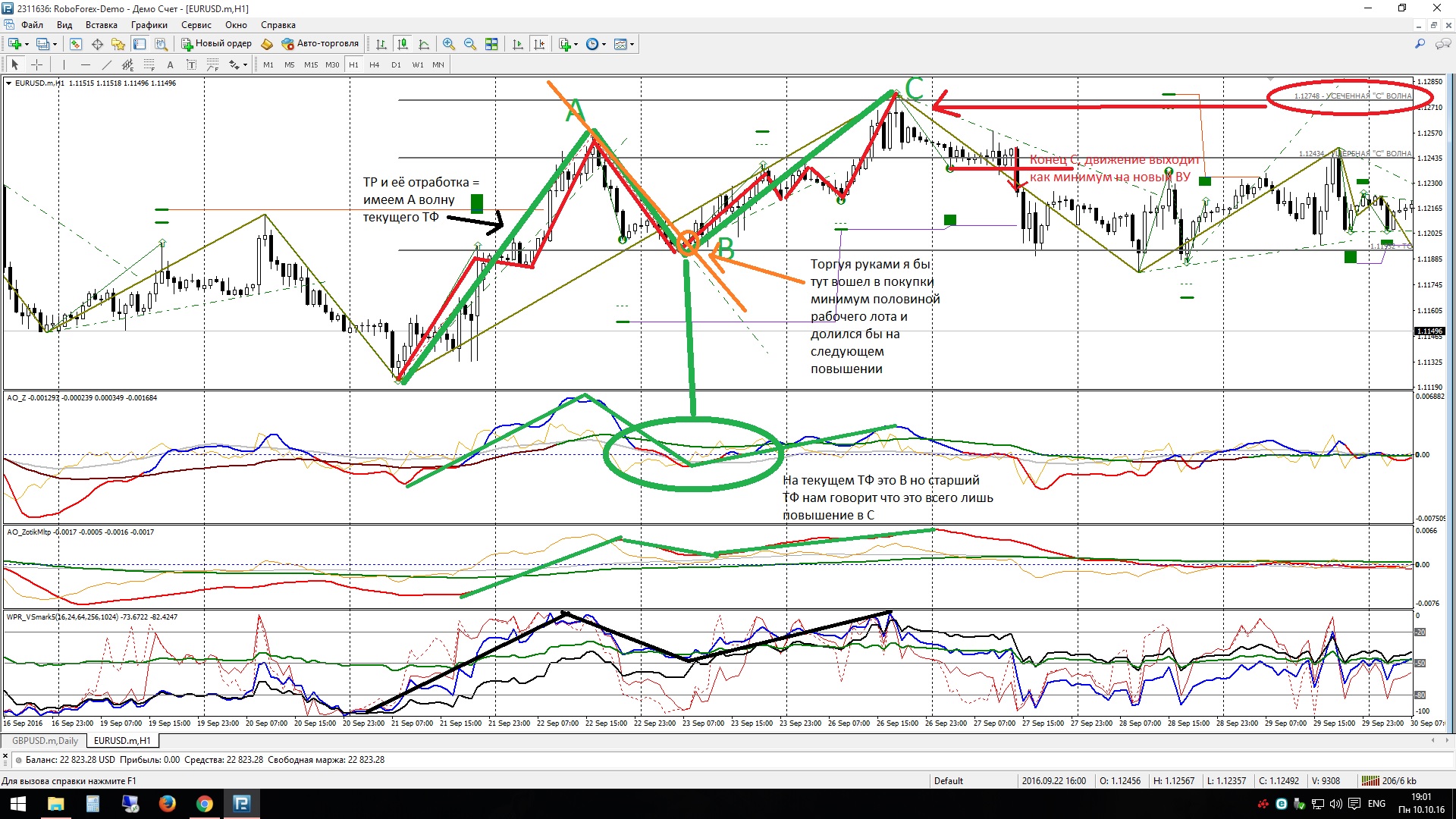Open the Графики menu
Screen dimensions: 1456x819
click(x=149, y=25)
